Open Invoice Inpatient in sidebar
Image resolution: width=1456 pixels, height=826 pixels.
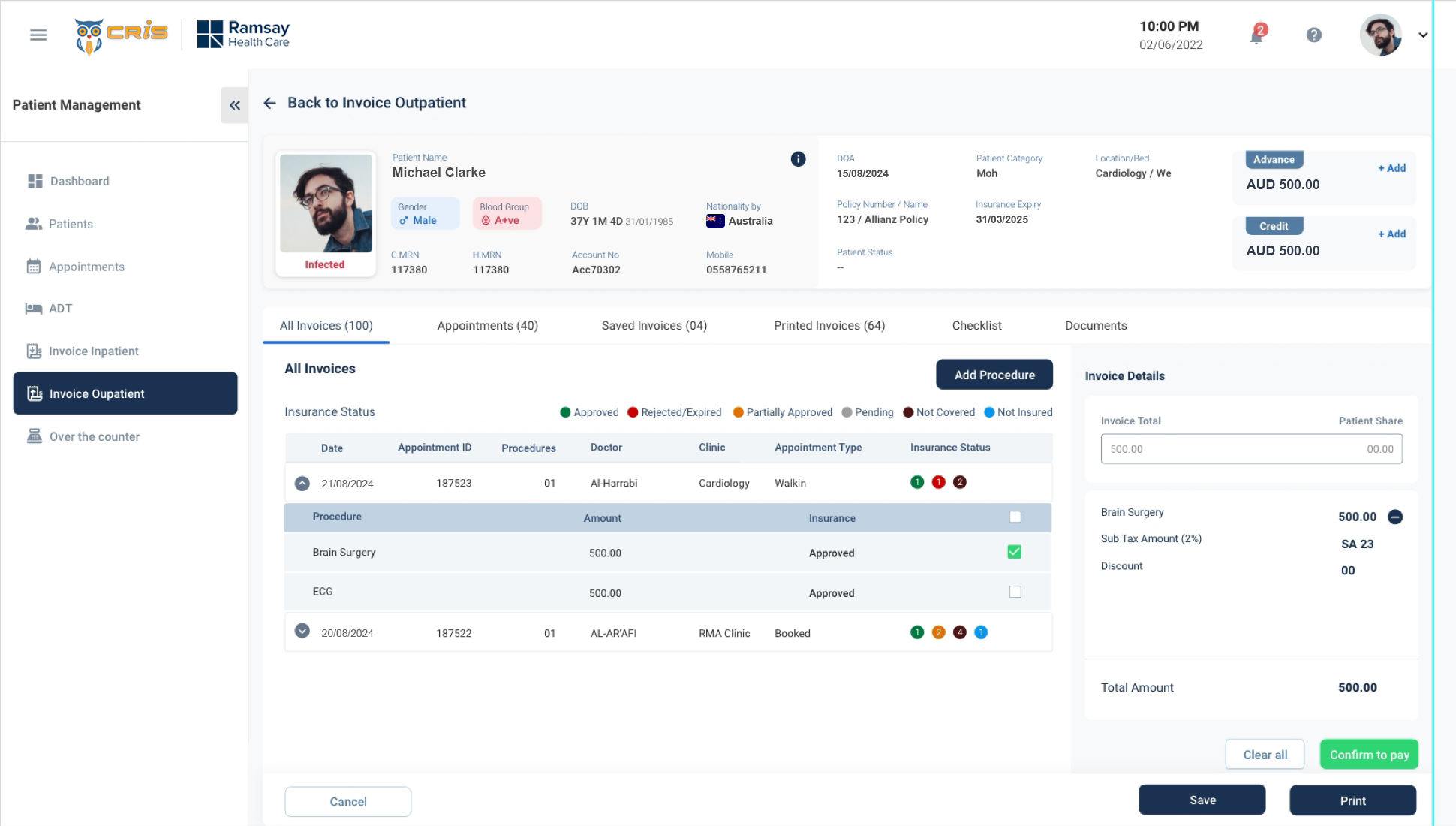click(94, 351)
